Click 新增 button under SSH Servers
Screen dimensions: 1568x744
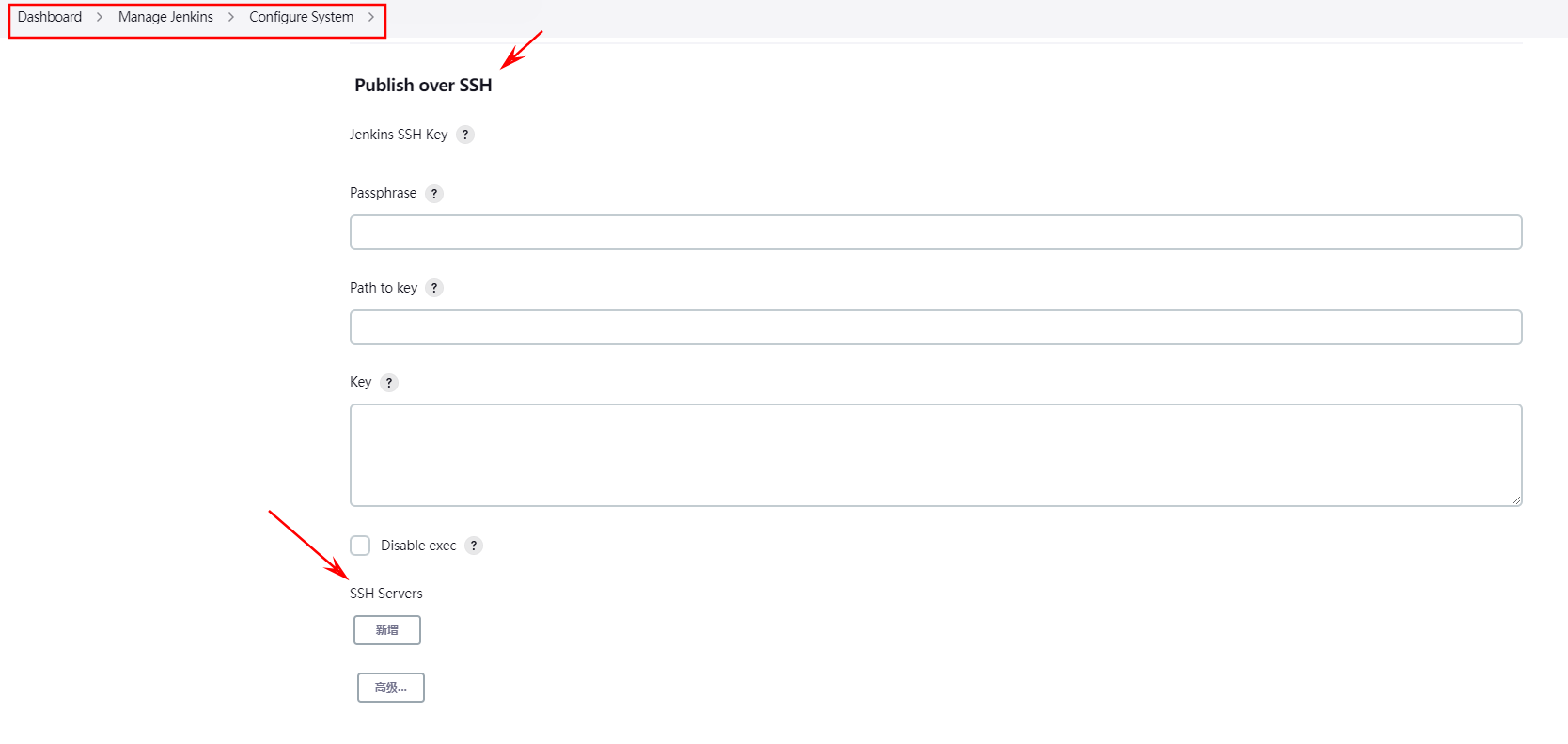point(387,630)
